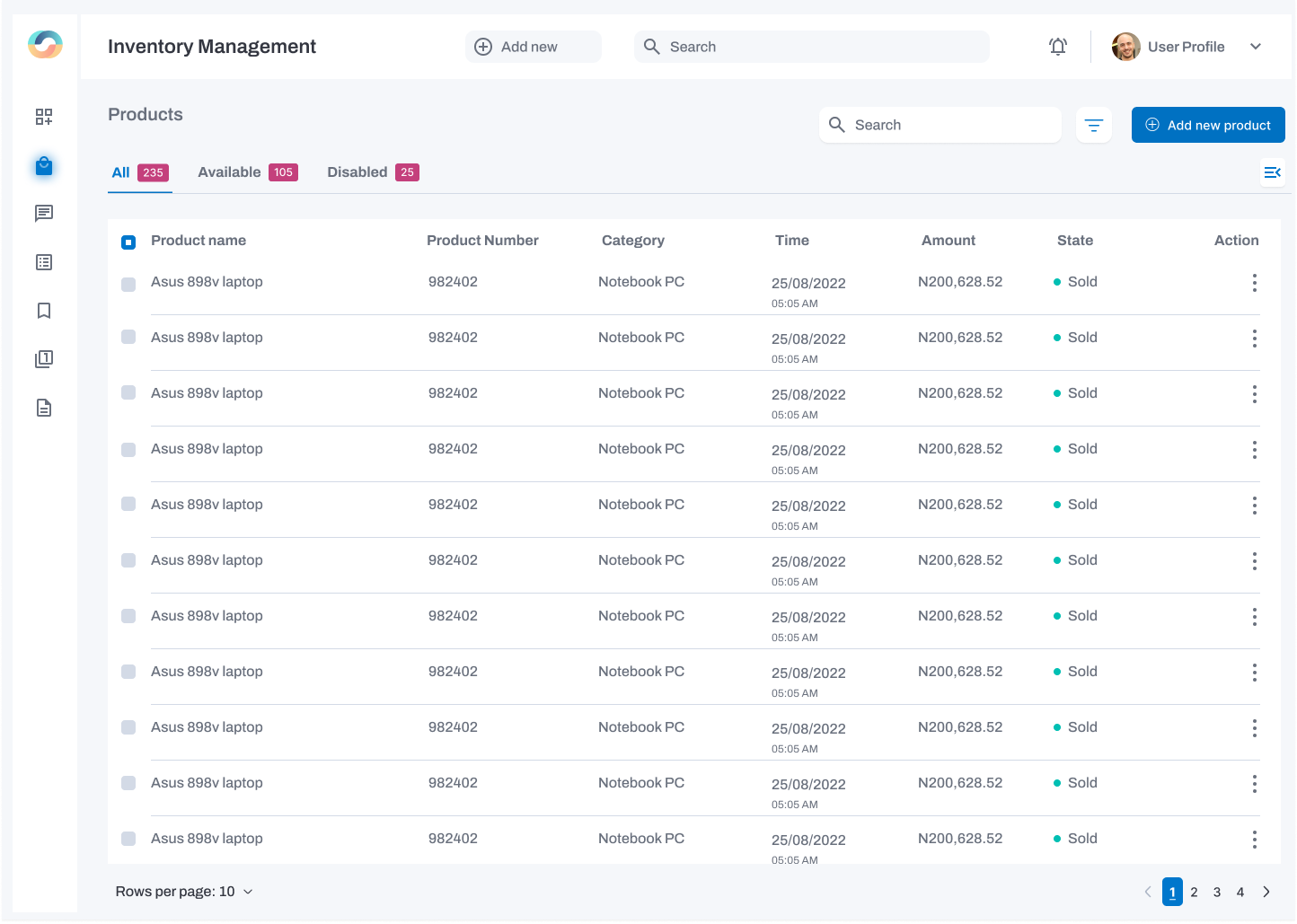The image size is (1297, 924).
Task: Select the shopping bag Products icon
Action: pos(43,165)
